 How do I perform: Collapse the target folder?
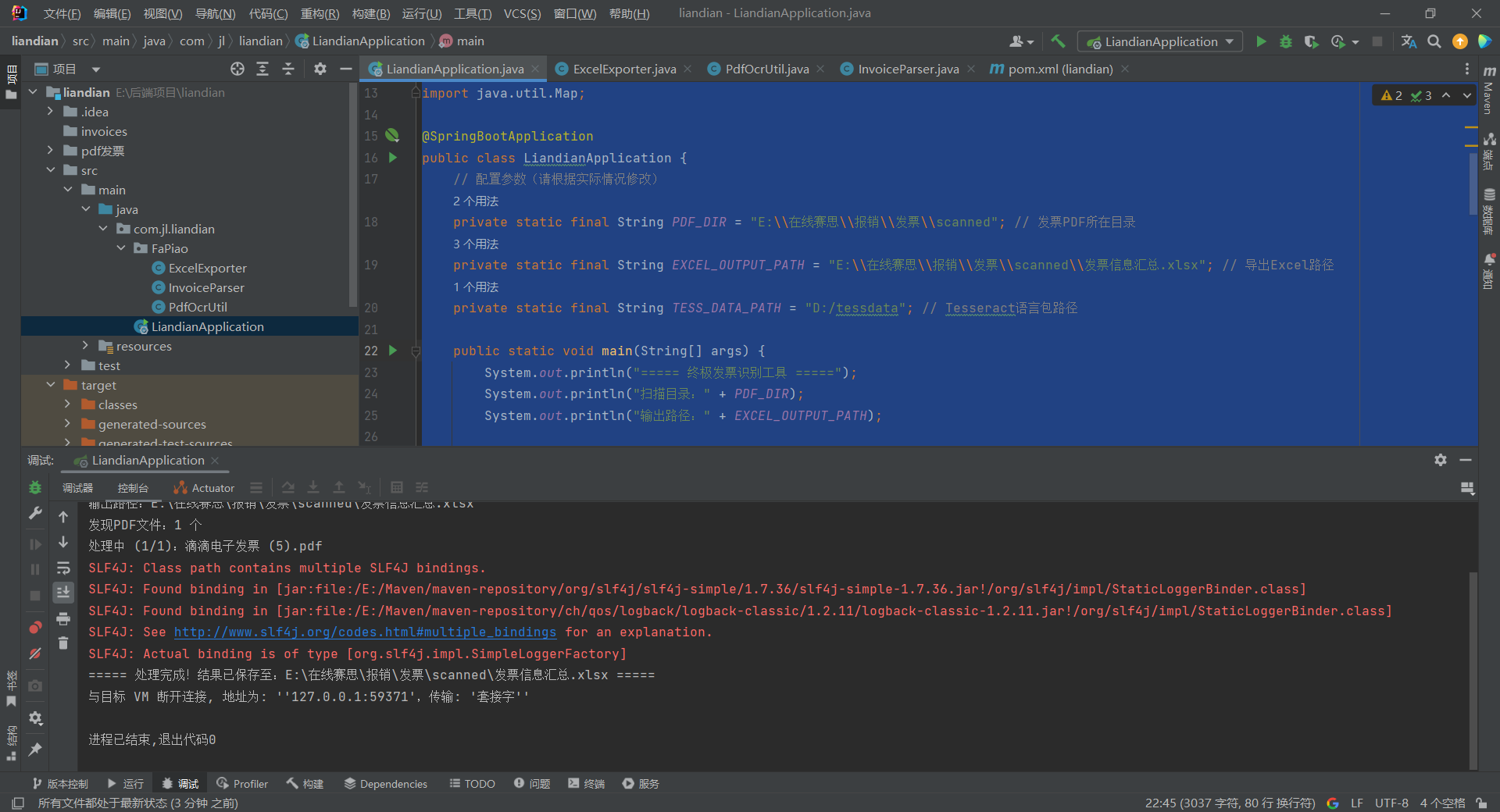click(x=50, y=385)
